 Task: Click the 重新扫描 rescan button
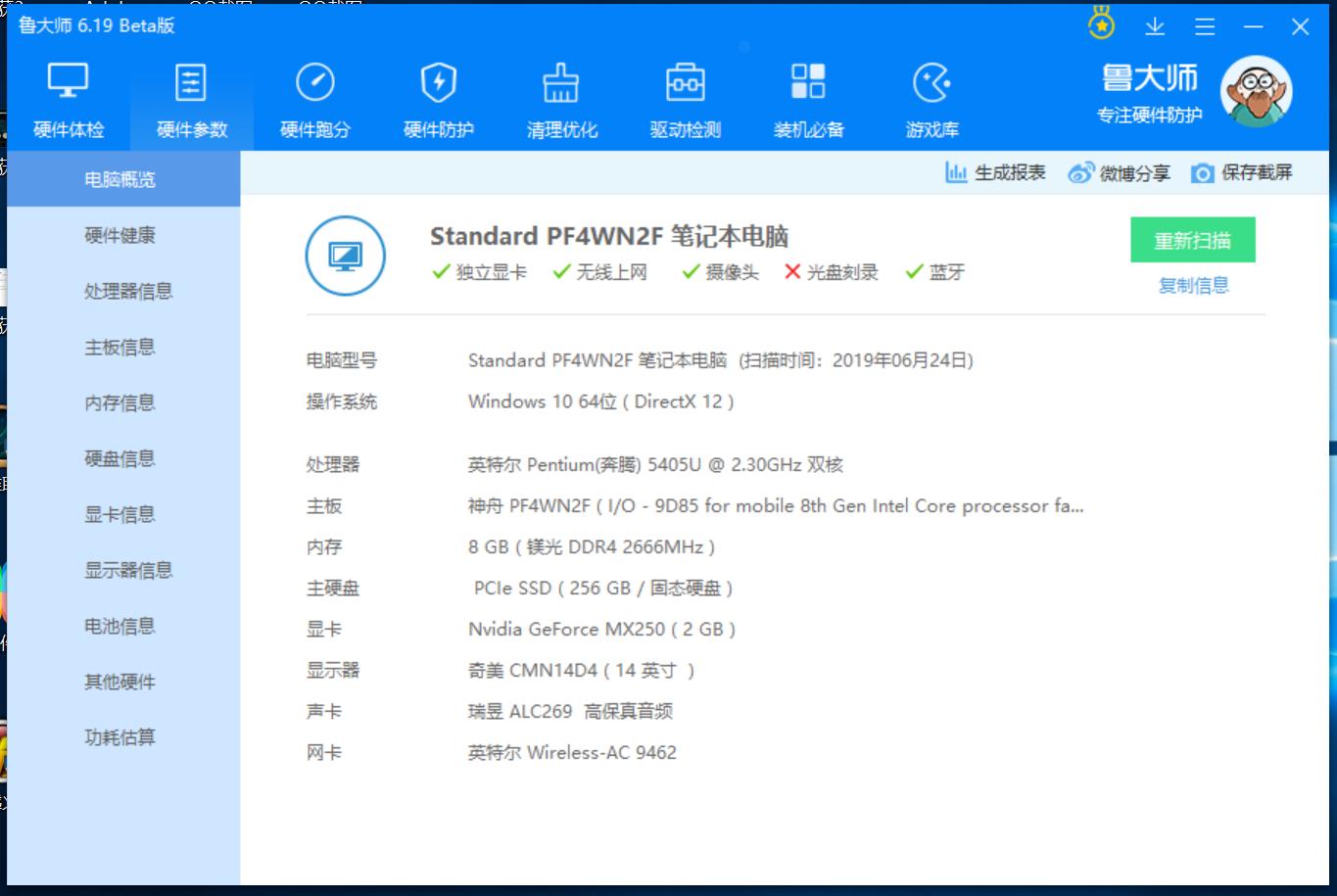pyautogui.click(x=1193, y=239)
